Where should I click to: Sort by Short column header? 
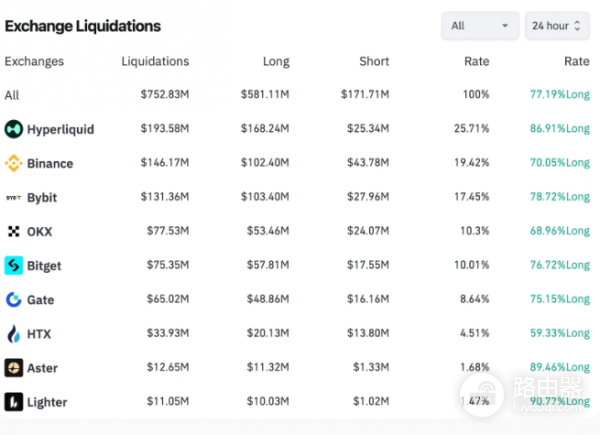pyautogui.click(x=374, y=61)
